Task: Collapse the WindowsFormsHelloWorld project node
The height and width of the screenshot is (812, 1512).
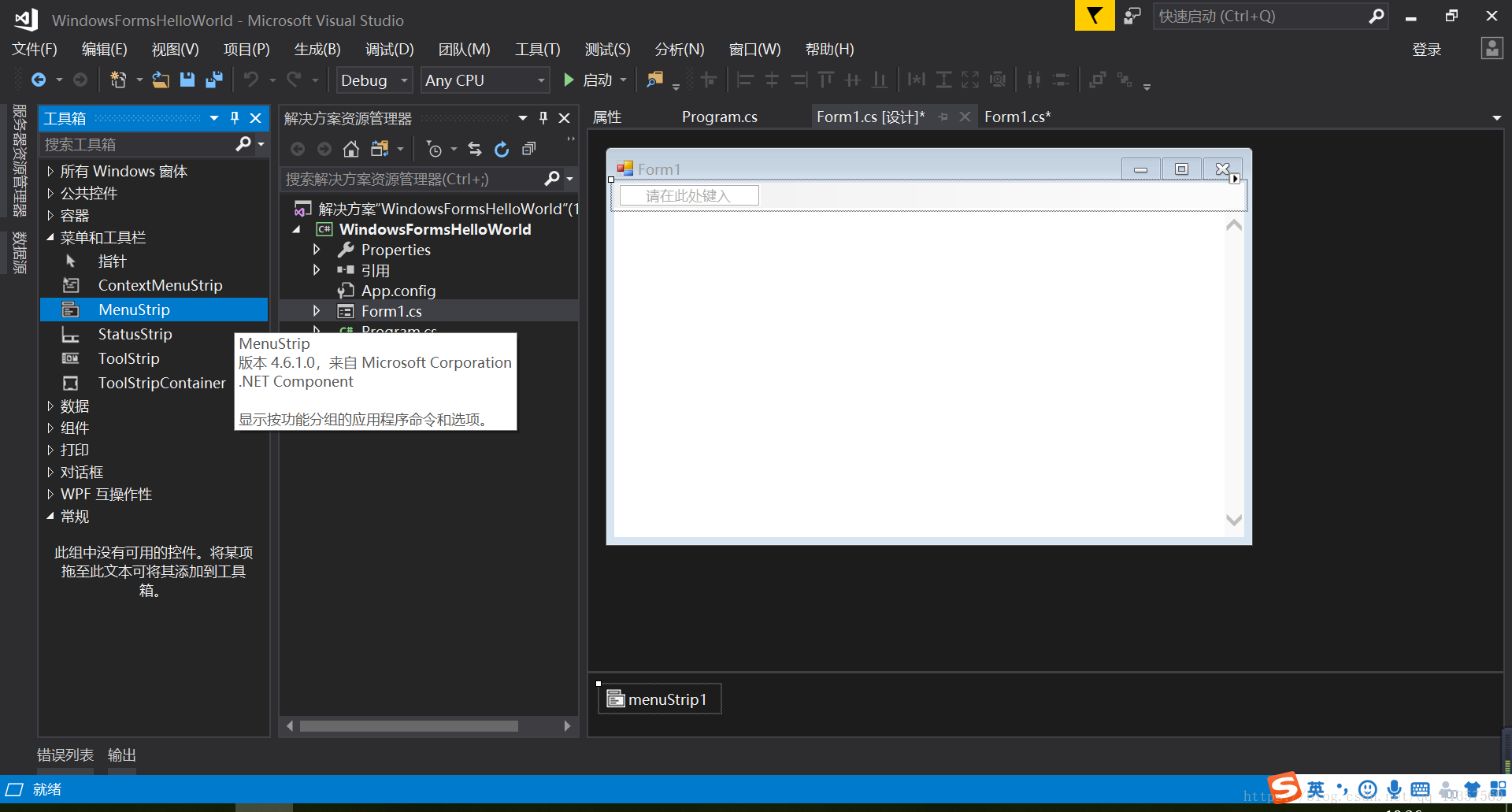Action: pyautogui.click(x=297, y=229)
